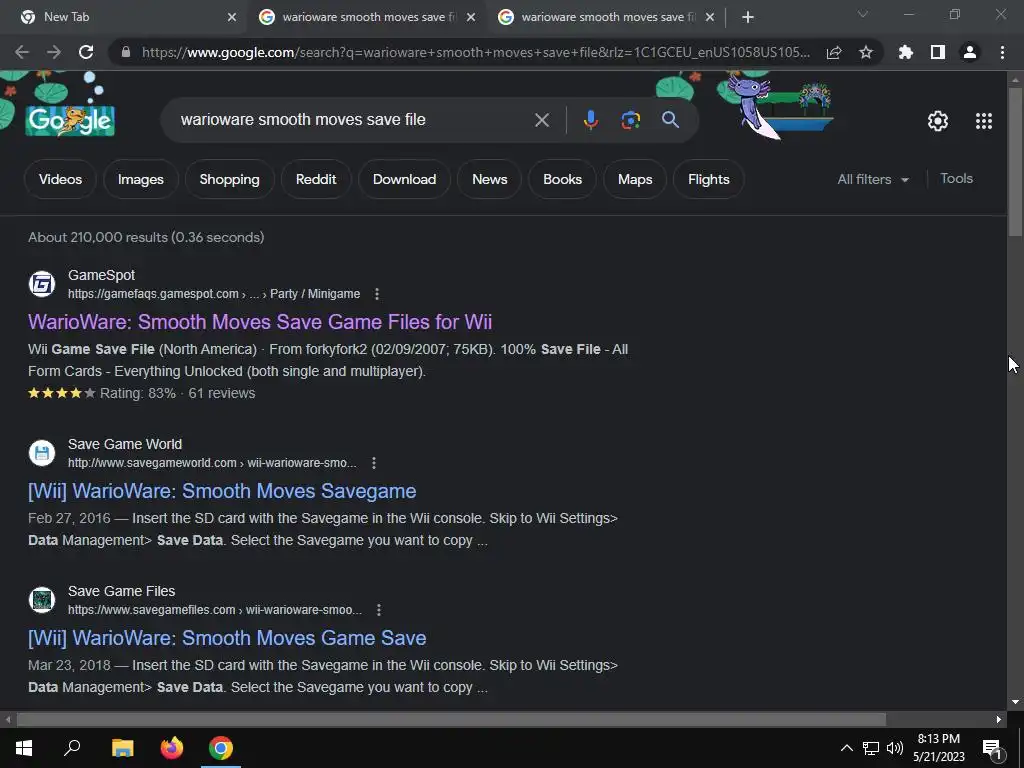Click the horizontal scrollbar right arrow
The height and width of the screenshot is (768, 1024).
click(999, 720)
